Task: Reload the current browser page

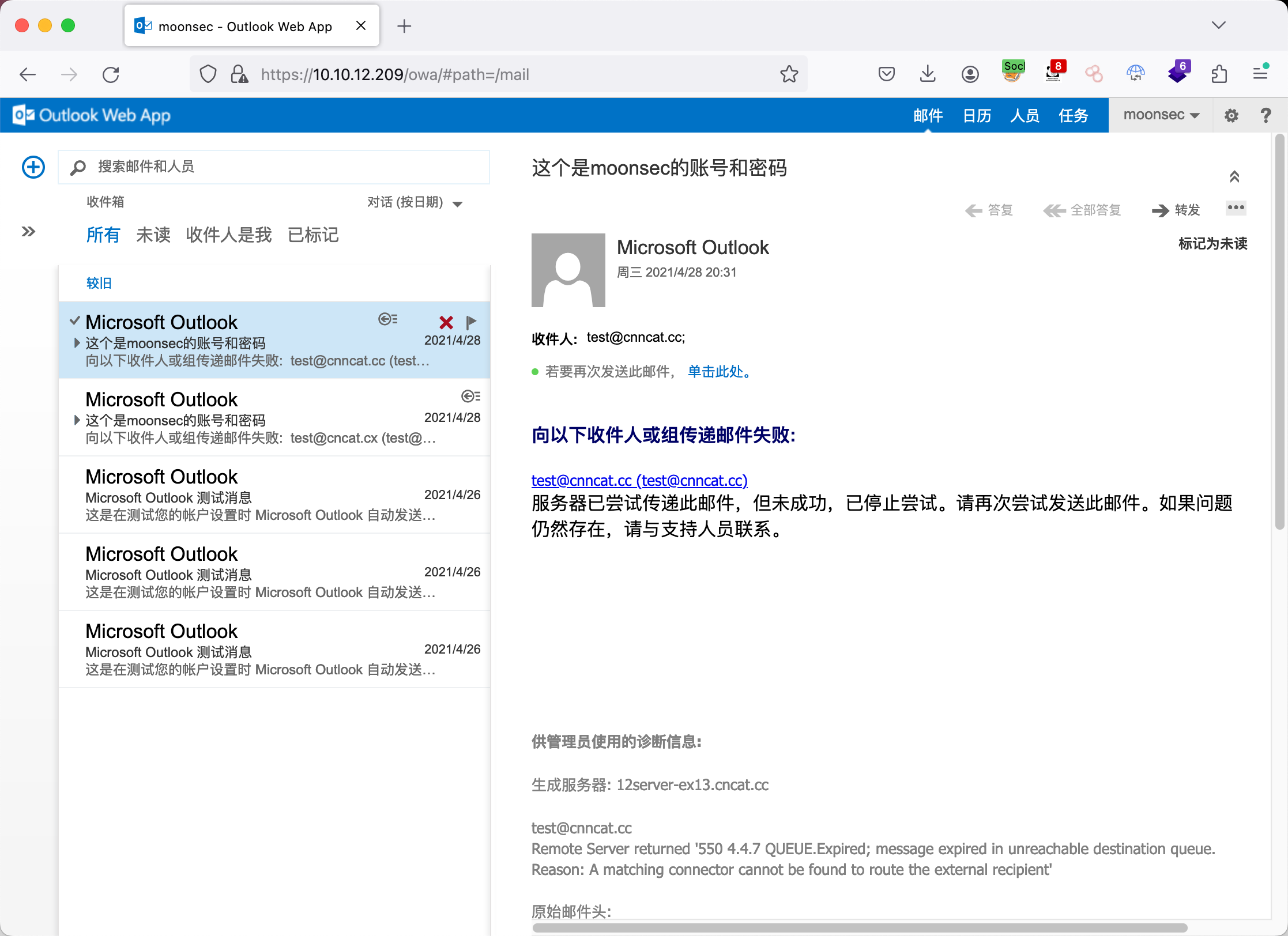Action: pyautogui.click(x=111, y=74)
